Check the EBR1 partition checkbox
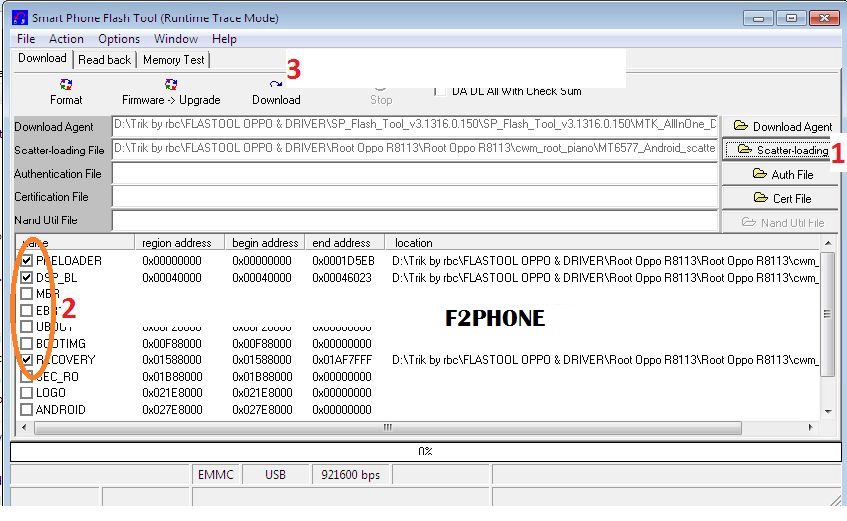 tap(26, 310)
